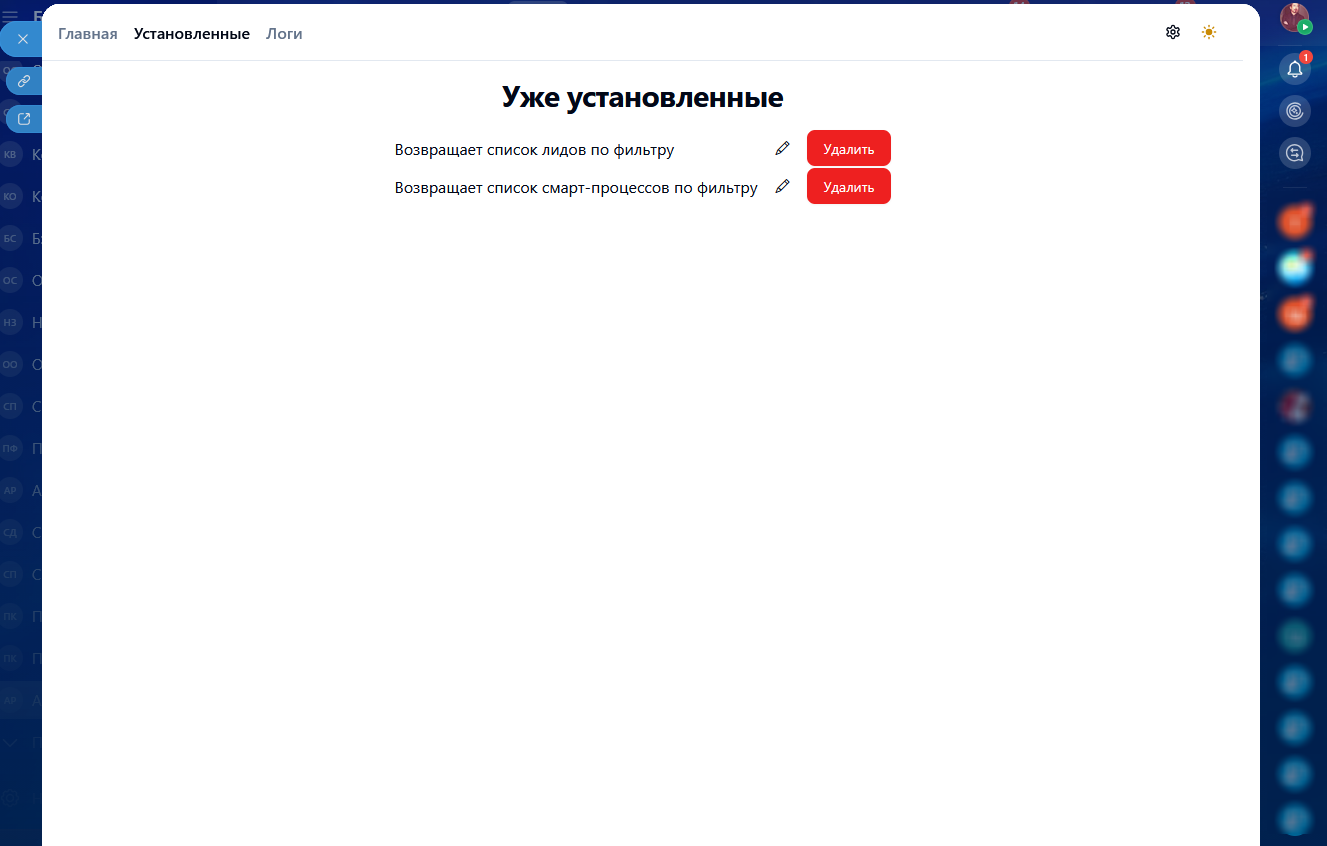Go to the Логи tab
This screenshot has height=846, width=1327.
284,34
